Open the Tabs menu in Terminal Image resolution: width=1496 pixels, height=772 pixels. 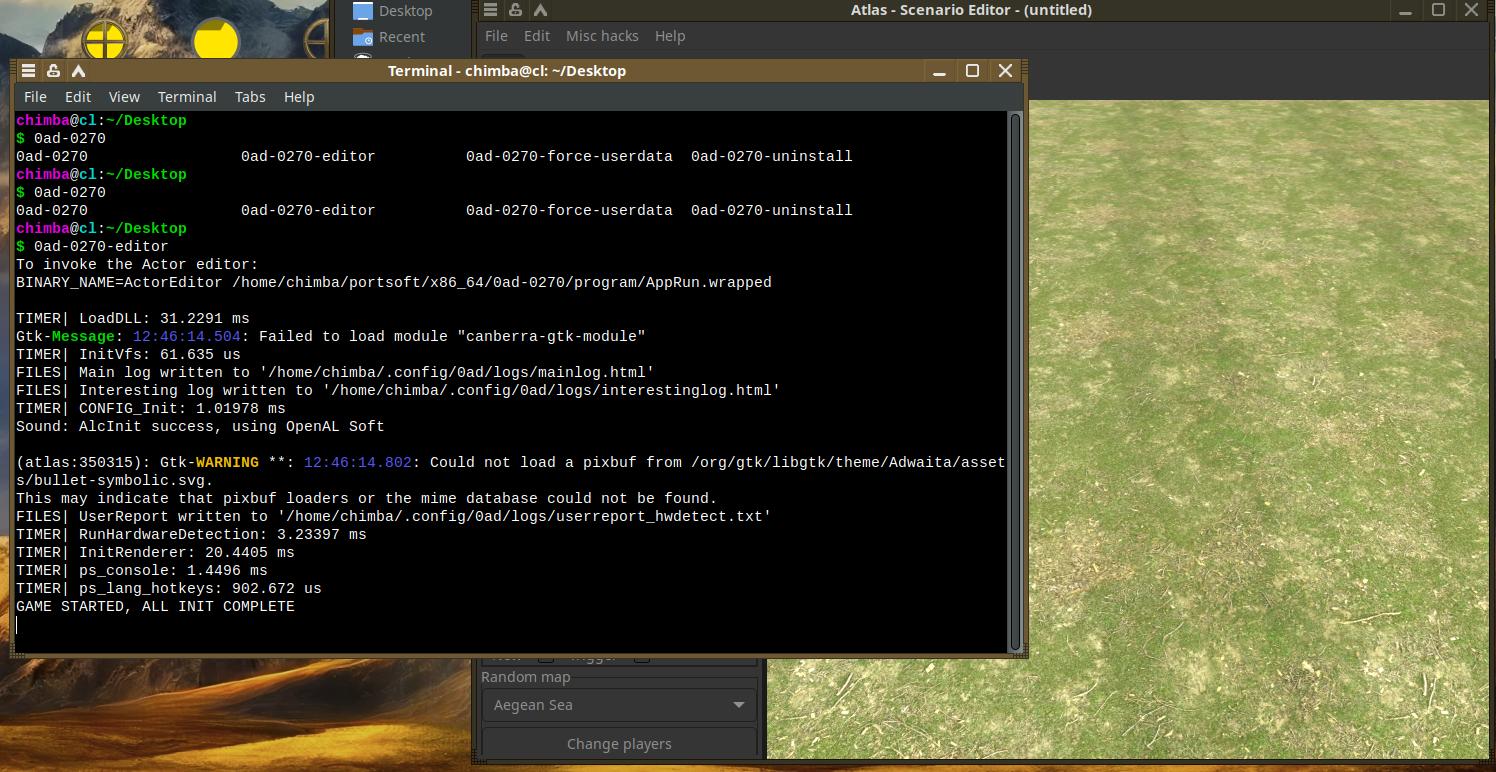[250, 97]
